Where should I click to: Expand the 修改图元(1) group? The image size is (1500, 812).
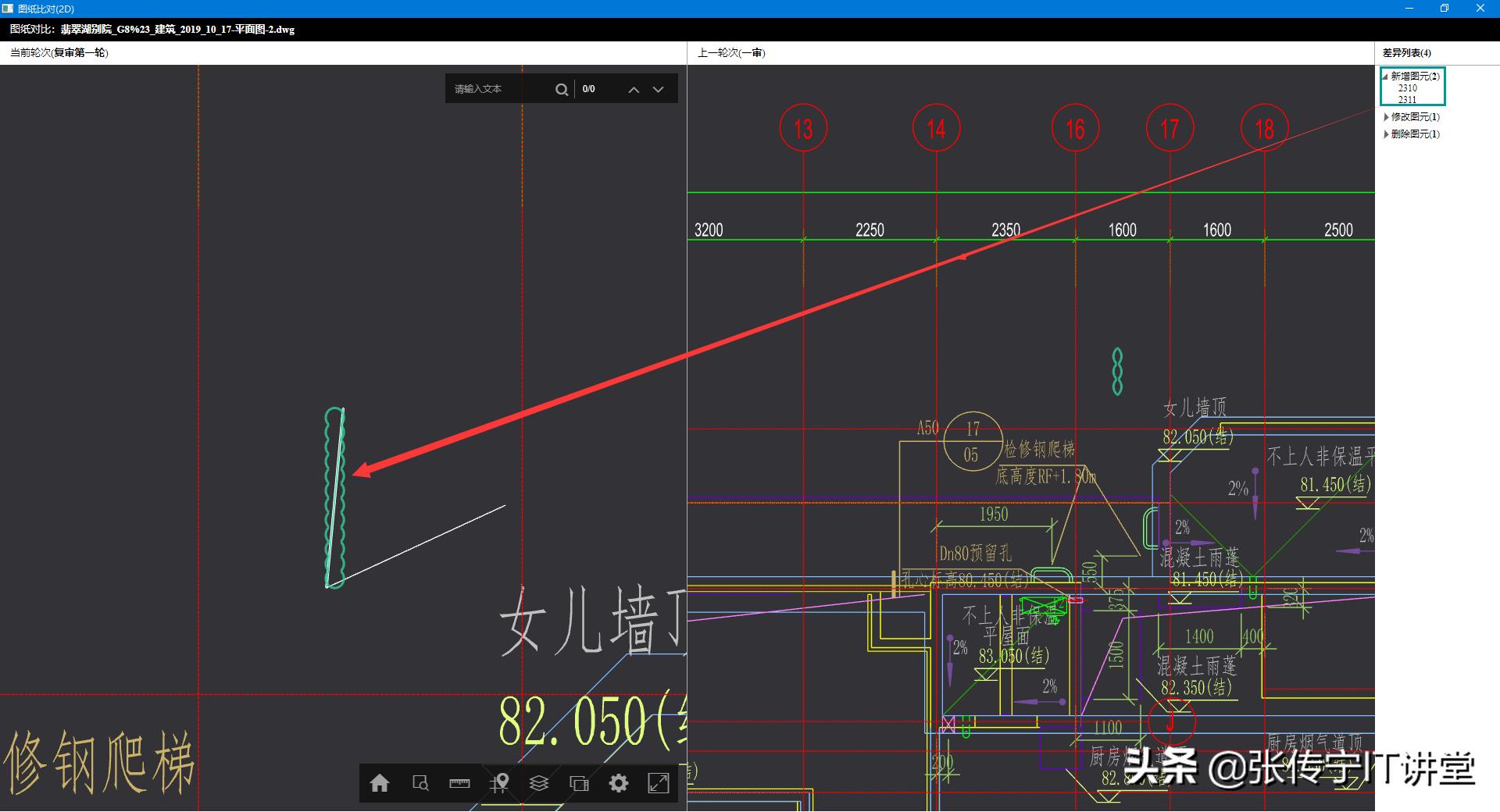click(1386, 117)
